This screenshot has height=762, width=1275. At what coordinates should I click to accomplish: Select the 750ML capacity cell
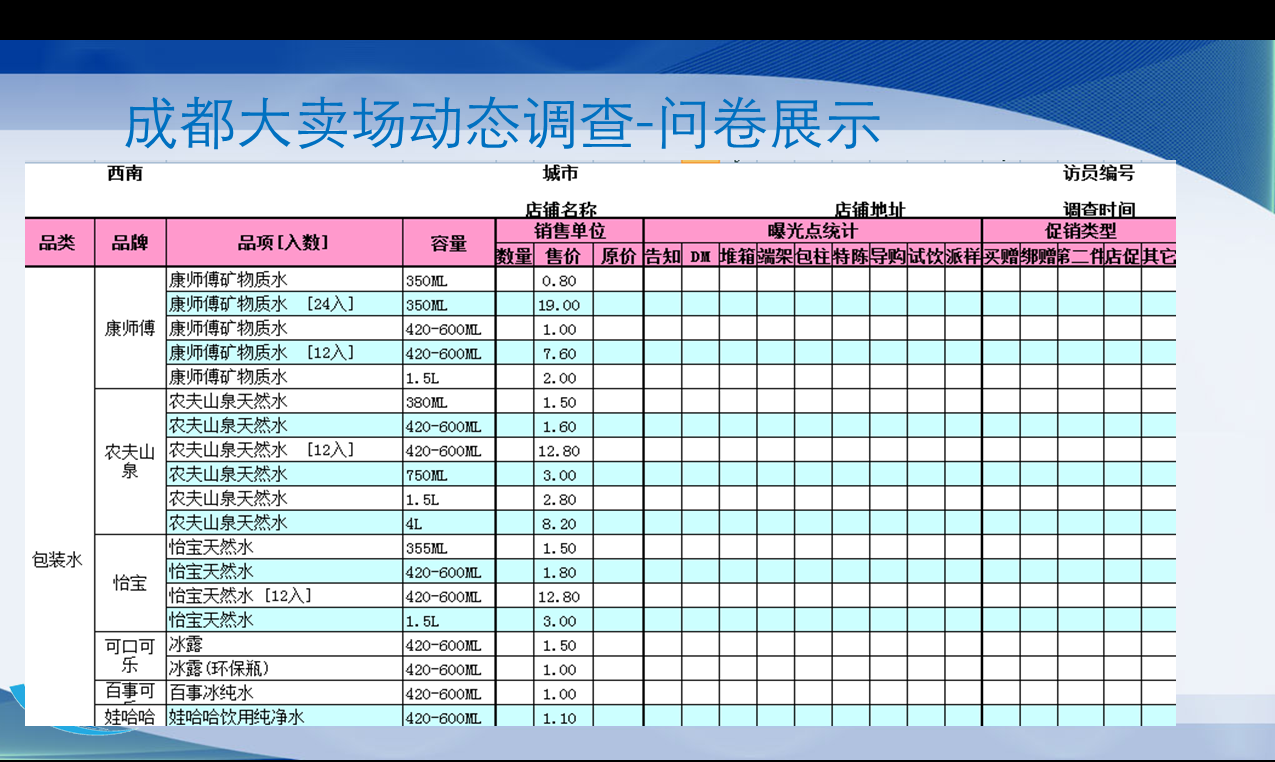coord(449,474)
